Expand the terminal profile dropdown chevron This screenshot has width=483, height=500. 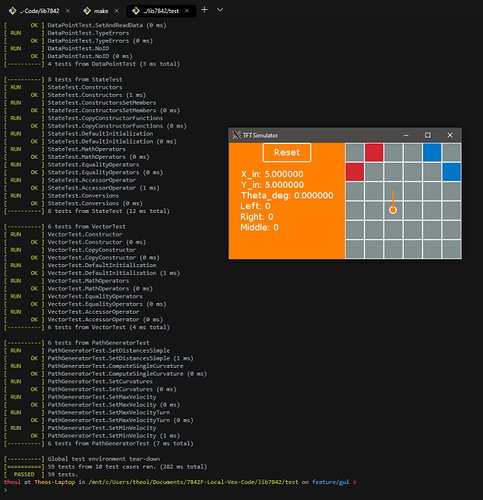[220, 10]
